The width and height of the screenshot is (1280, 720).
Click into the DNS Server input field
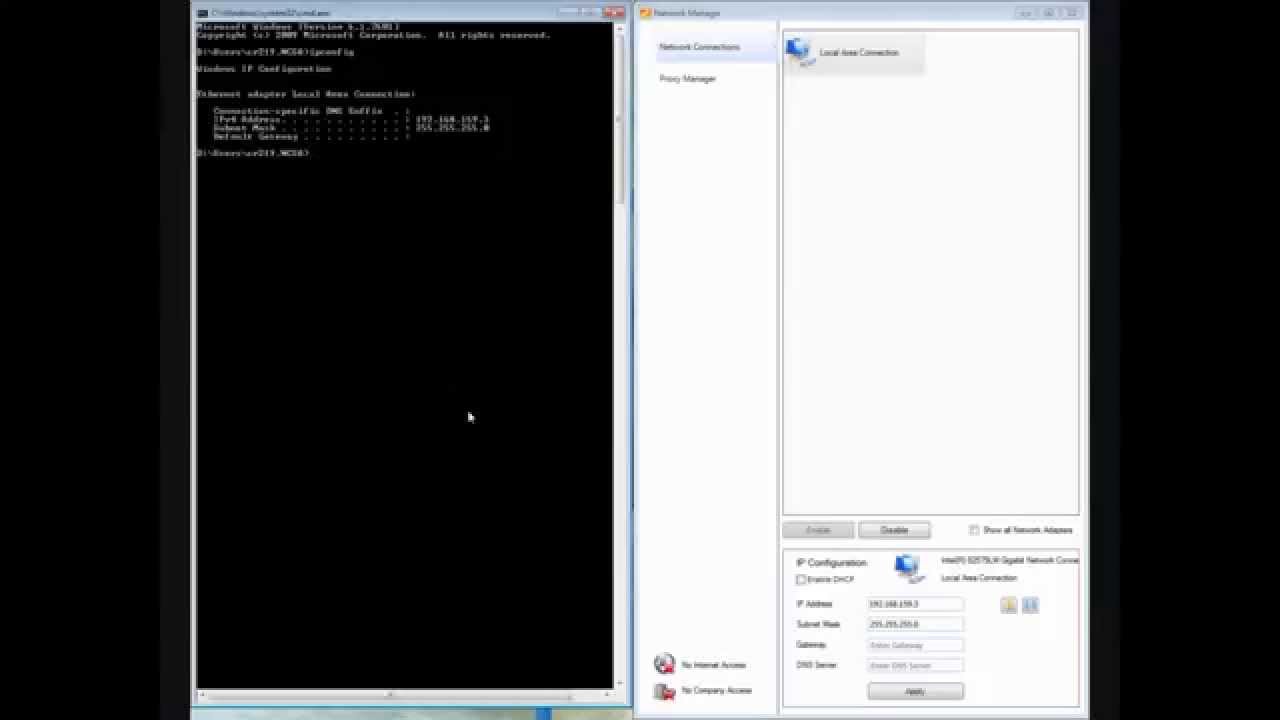tap(915, 665)
